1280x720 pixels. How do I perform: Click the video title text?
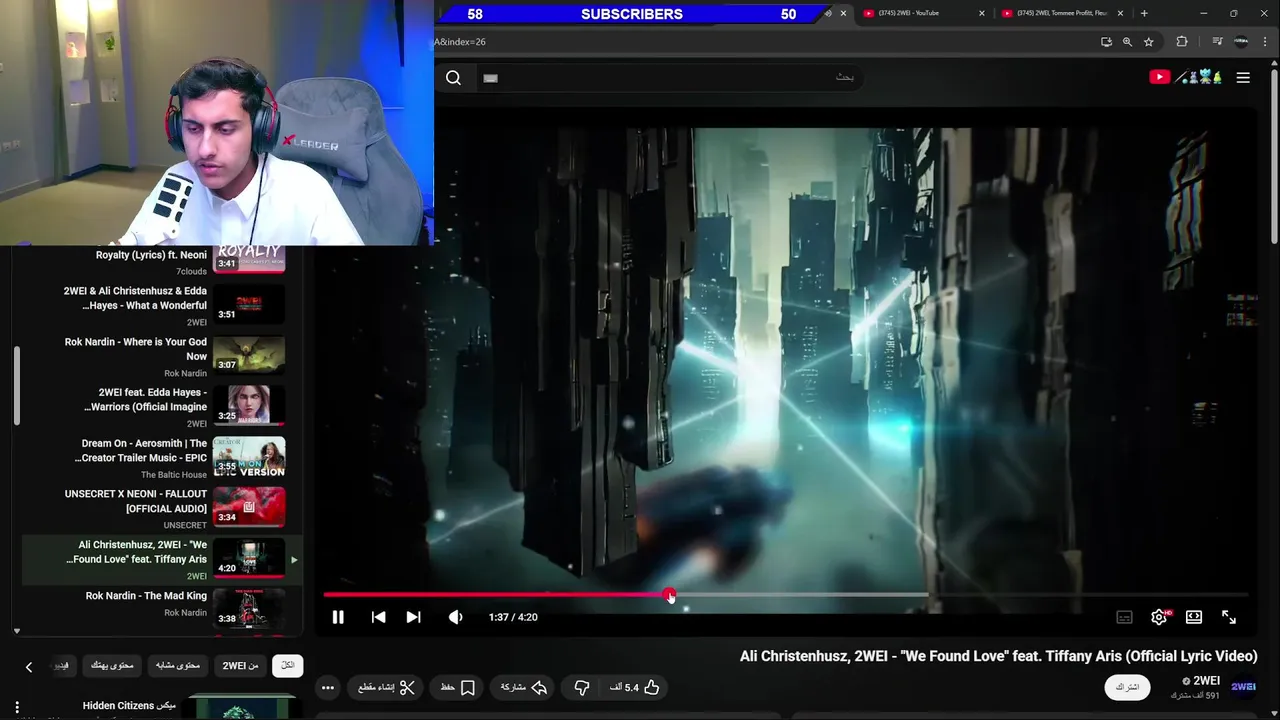point(998,656)
